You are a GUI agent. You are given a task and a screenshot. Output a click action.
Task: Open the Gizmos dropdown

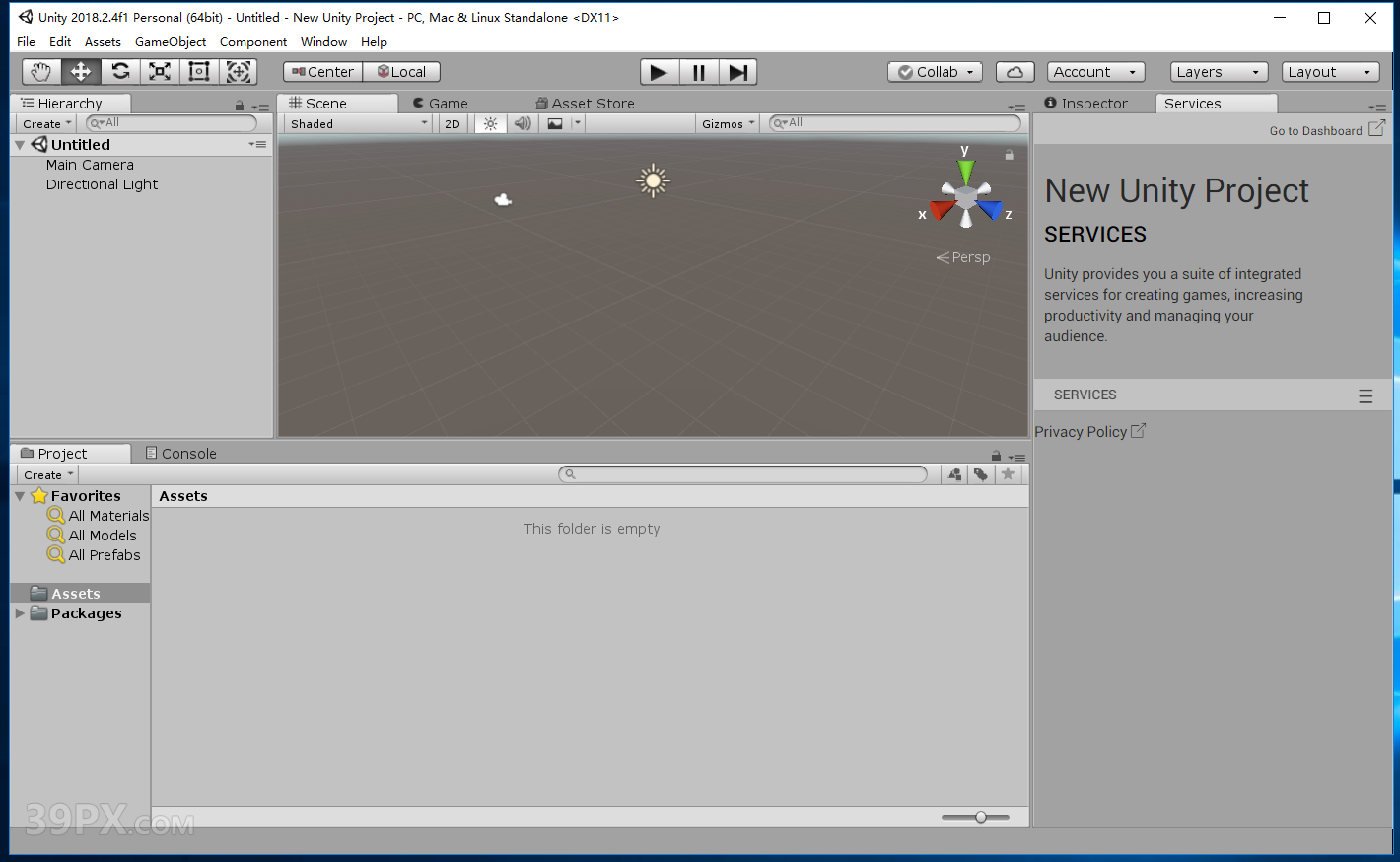pos(728,124)
